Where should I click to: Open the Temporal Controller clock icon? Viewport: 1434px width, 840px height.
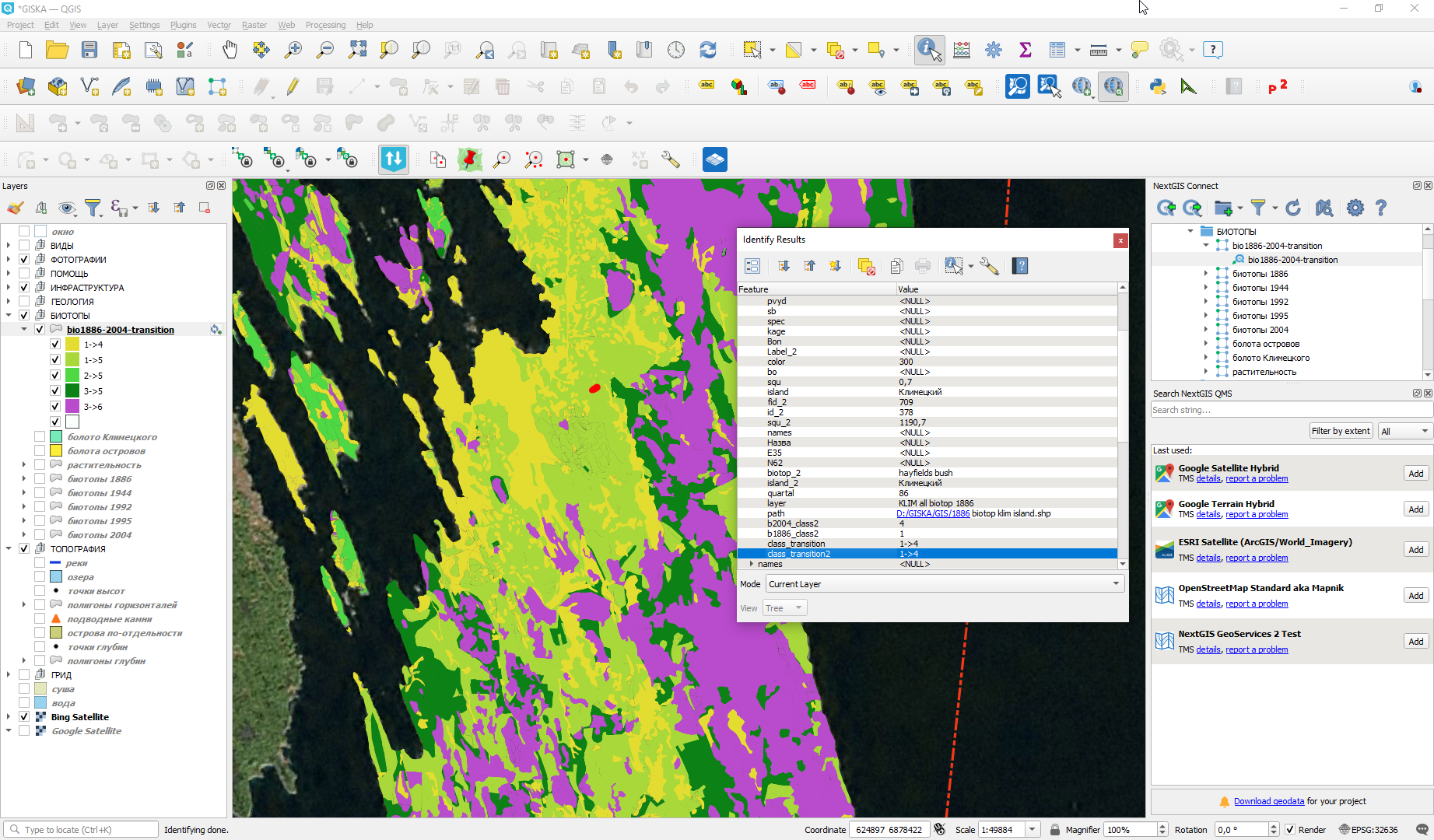pos(676,50)
